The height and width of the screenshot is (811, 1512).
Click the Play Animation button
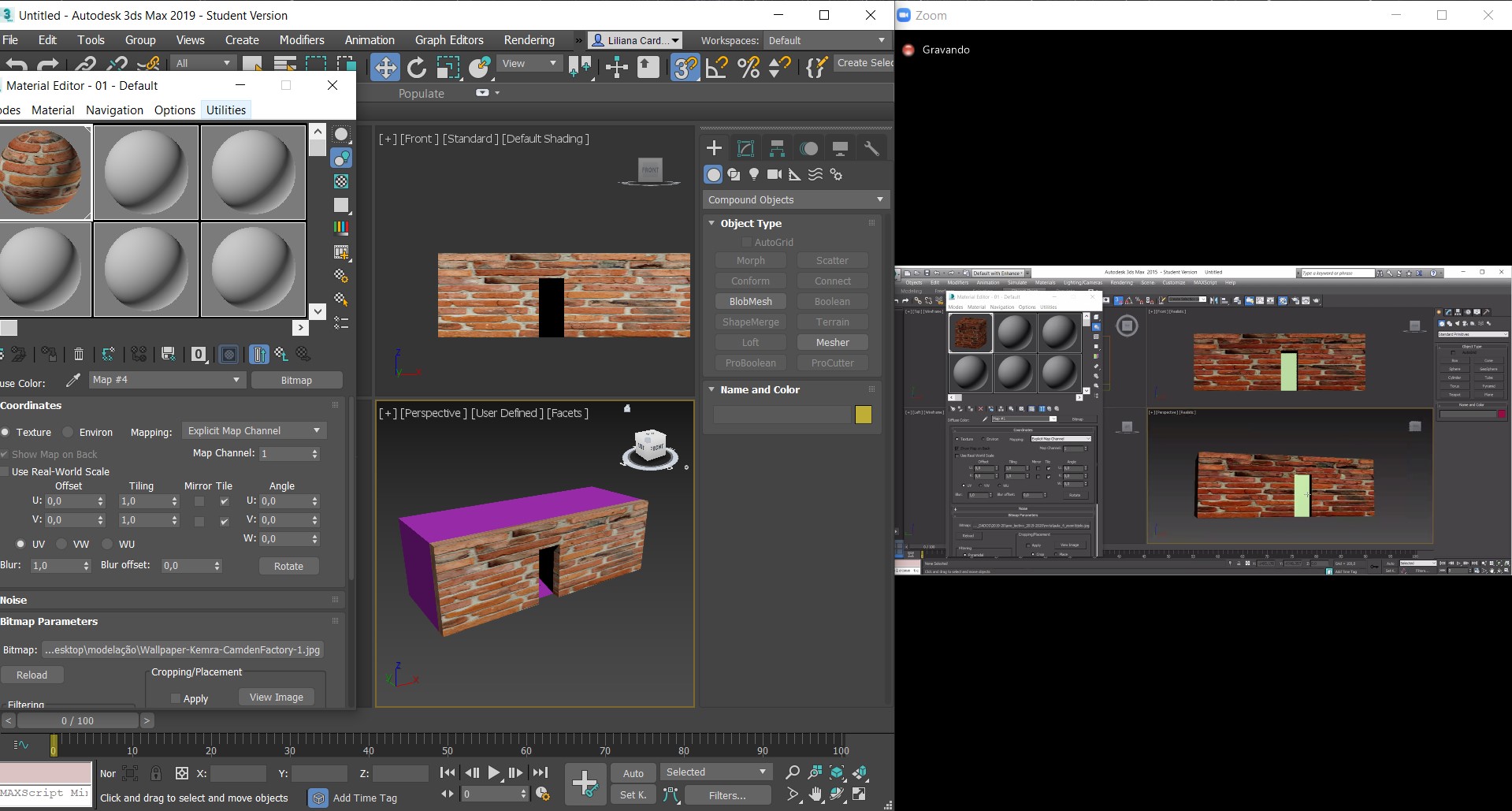tap(494, 773)
